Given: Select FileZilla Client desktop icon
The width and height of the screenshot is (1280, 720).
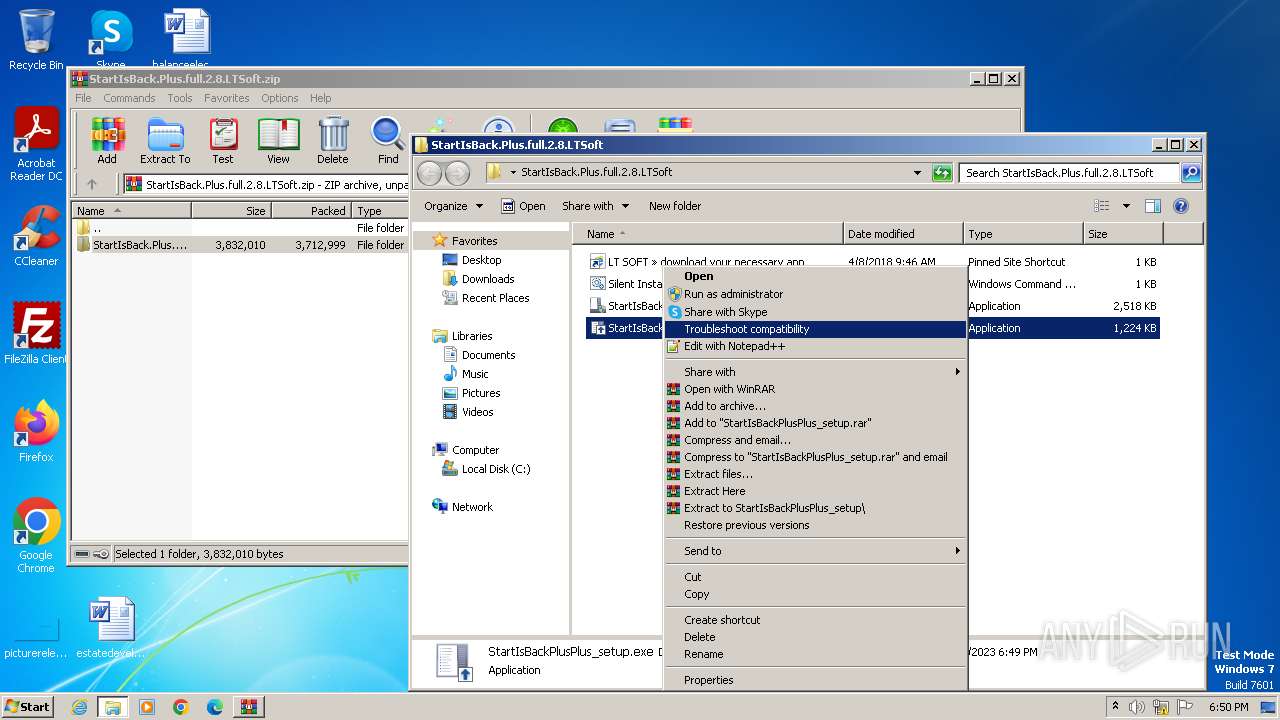Looking at the screenshot, I should tap(36, 333).
